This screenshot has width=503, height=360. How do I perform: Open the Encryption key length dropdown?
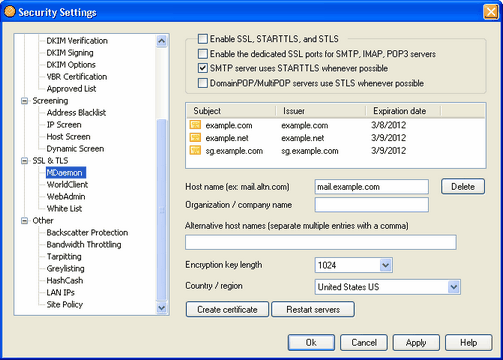coord(386,265)
